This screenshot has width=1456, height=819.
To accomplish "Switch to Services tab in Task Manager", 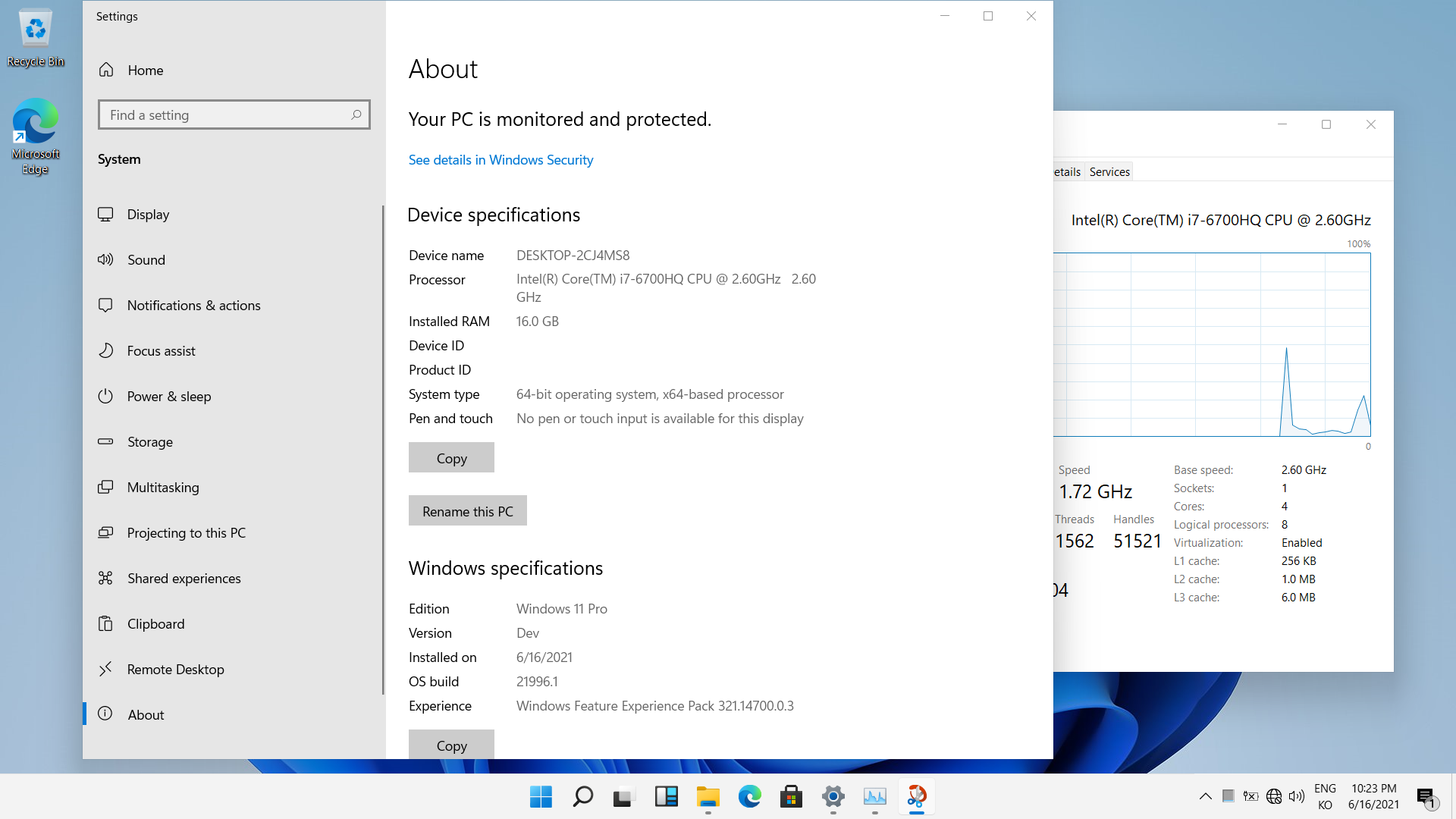I will coord(1109,172).
